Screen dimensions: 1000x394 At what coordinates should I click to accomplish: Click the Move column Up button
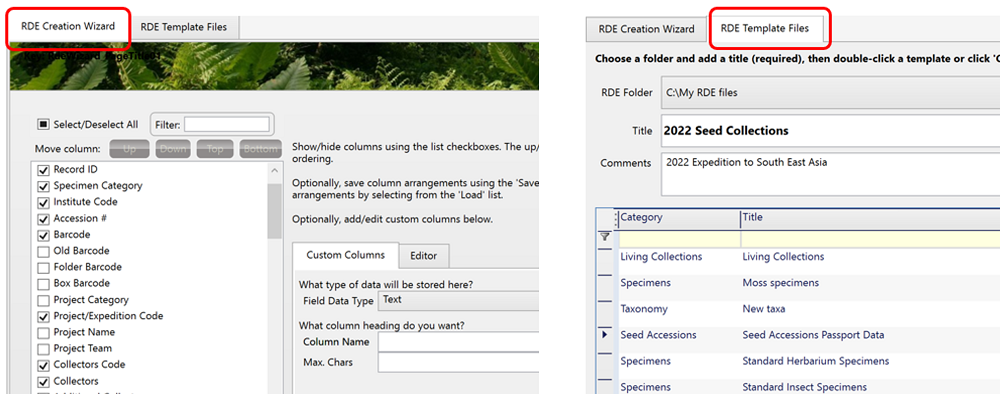click(x=129, y=149)
